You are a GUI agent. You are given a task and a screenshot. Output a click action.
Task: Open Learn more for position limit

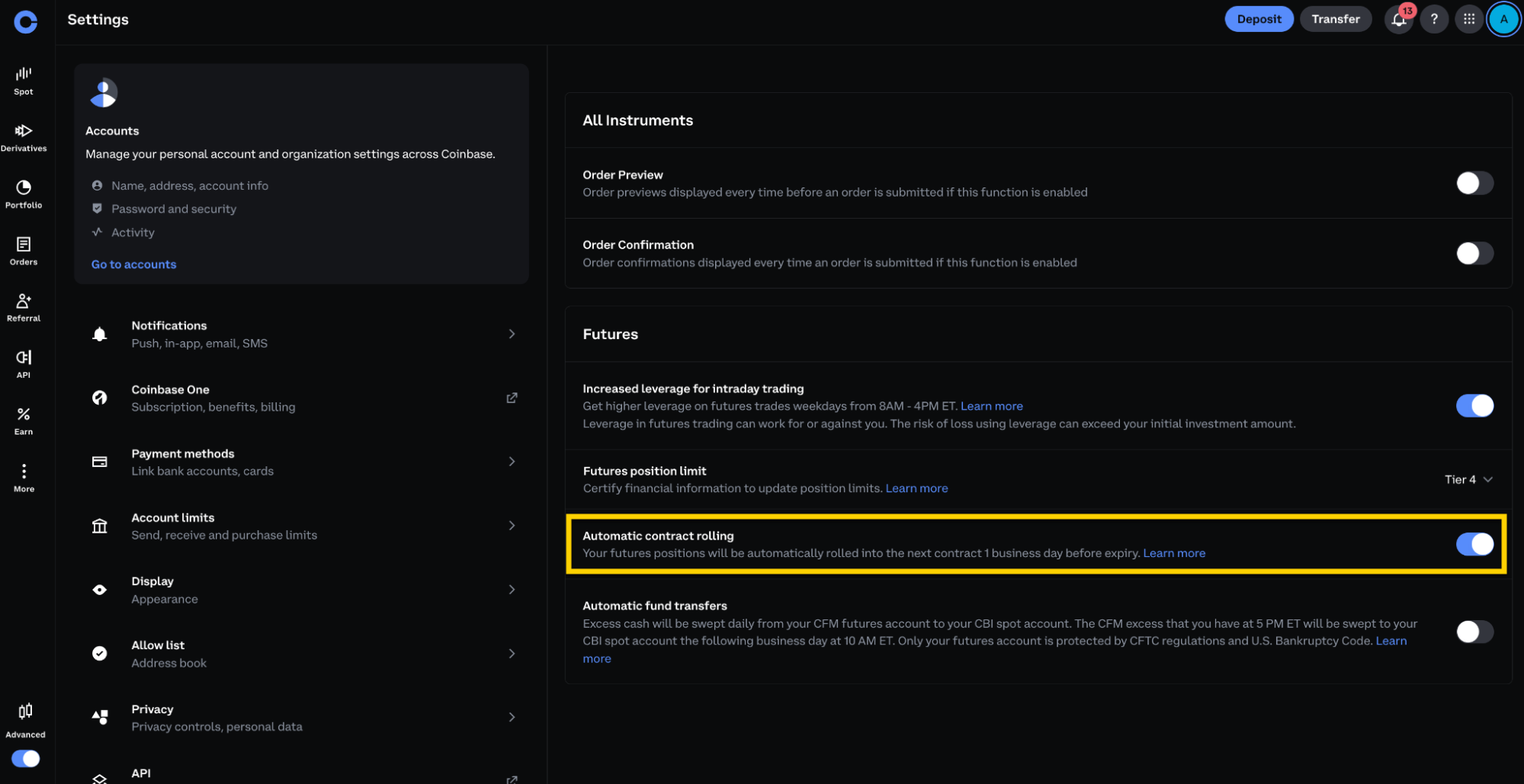tap(916, 488)
